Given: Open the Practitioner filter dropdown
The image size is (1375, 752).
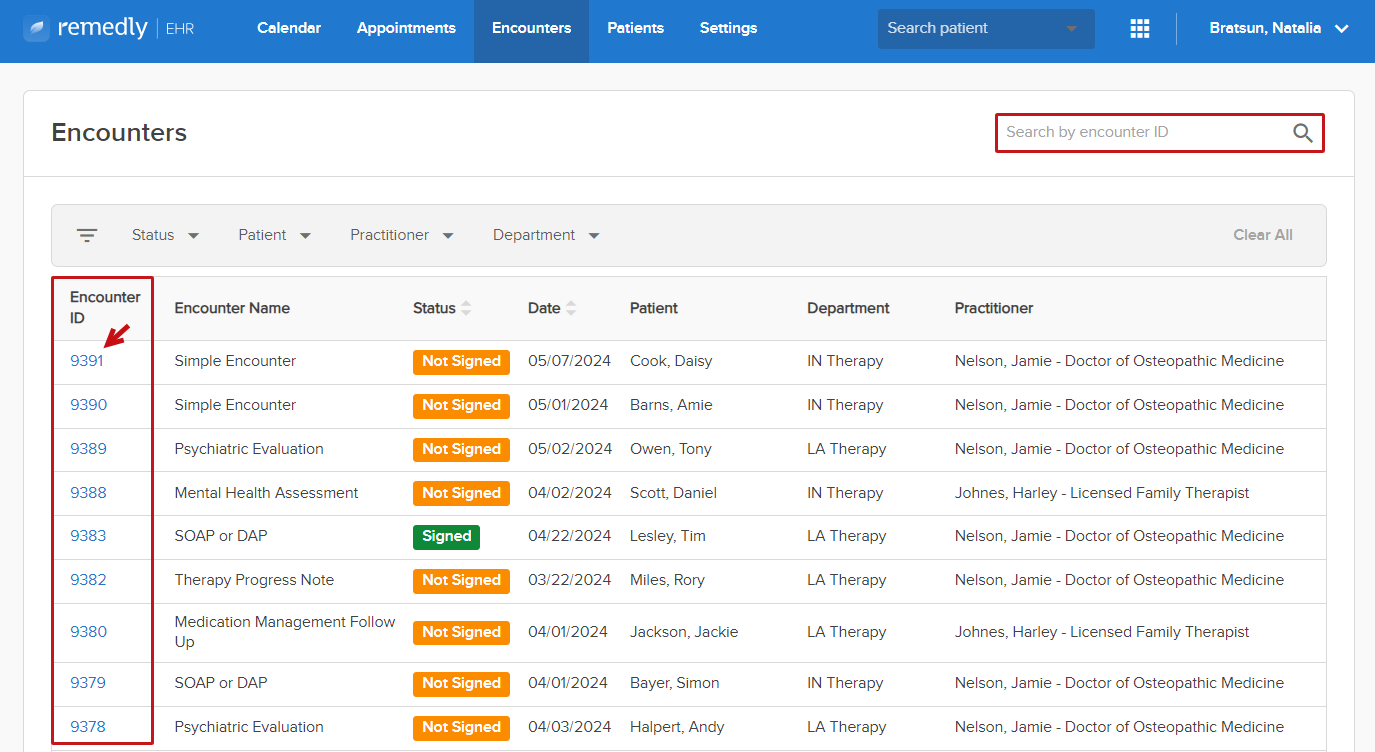Looking at the screenshot, I should tap(402, 235).
